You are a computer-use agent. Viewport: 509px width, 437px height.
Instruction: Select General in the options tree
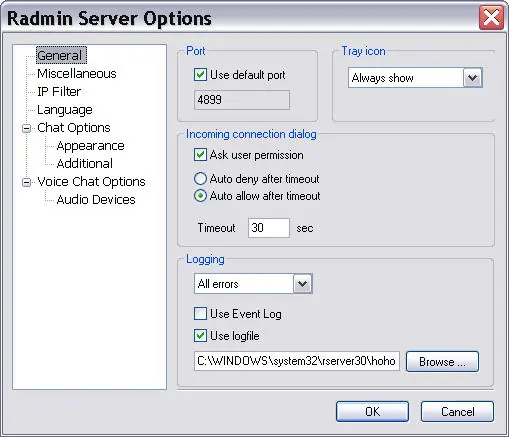61,55
